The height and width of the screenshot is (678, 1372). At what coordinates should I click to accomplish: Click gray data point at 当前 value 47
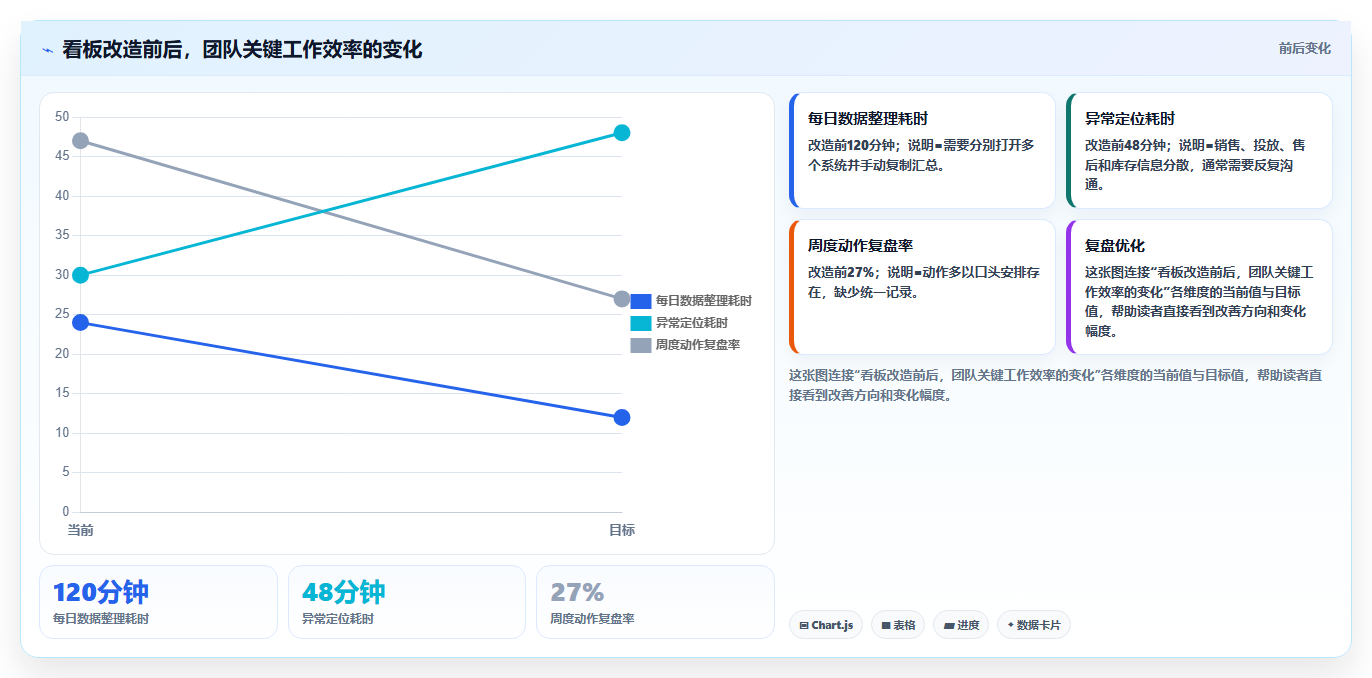click(x=80, y=141)
